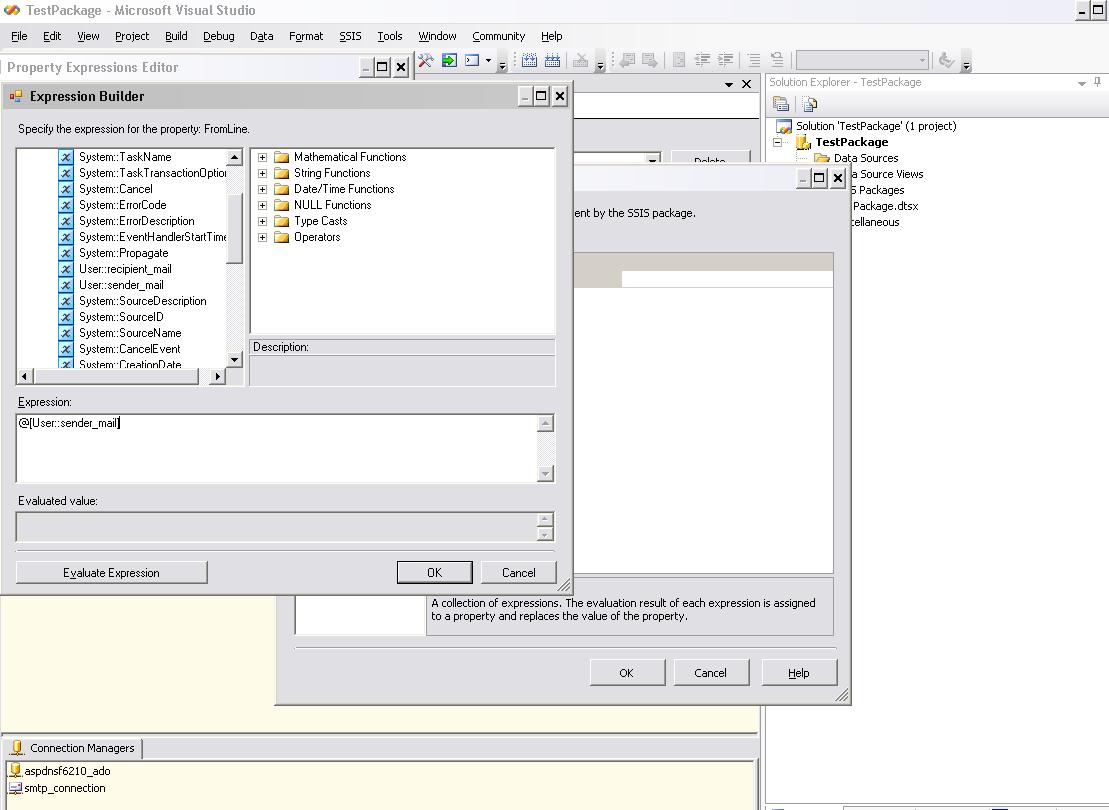The width and height of the screenshot is (1109, 810).
Task: Collapse the TestPackage project node
Action: [x=778, y=142]
